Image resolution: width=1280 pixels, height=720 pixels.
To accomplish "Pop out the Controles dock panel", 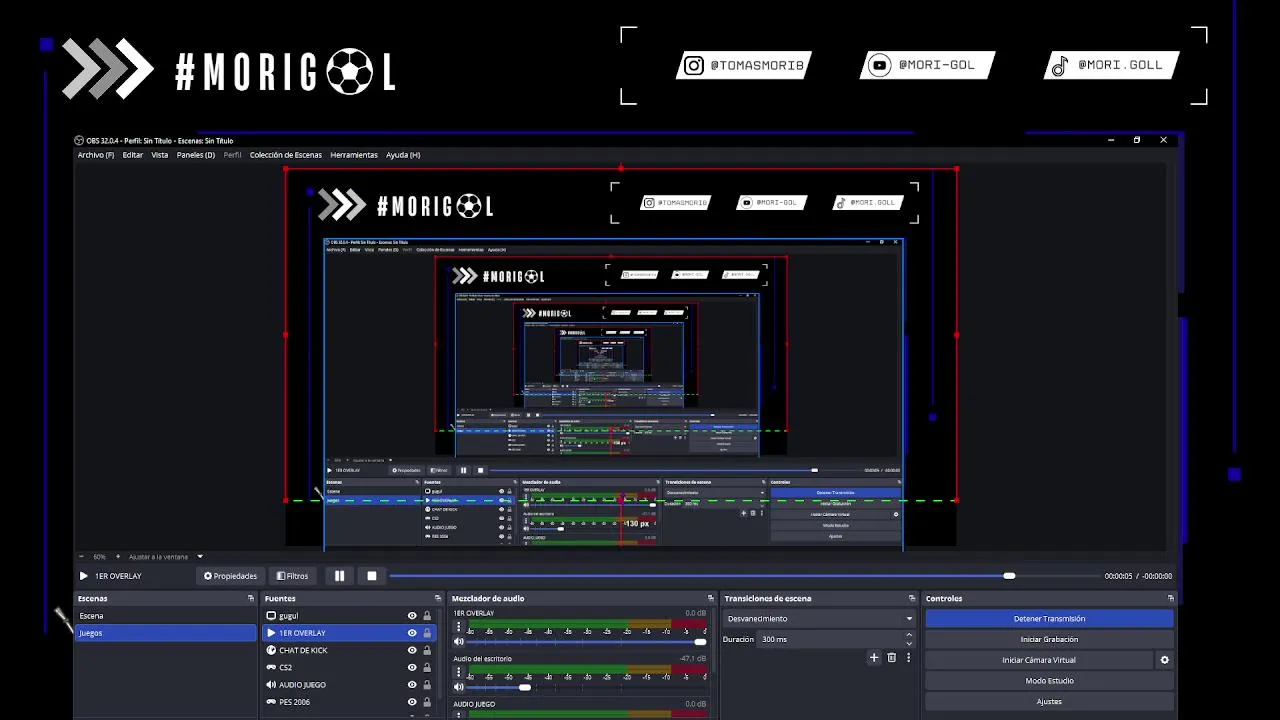I will (1171, 598).
